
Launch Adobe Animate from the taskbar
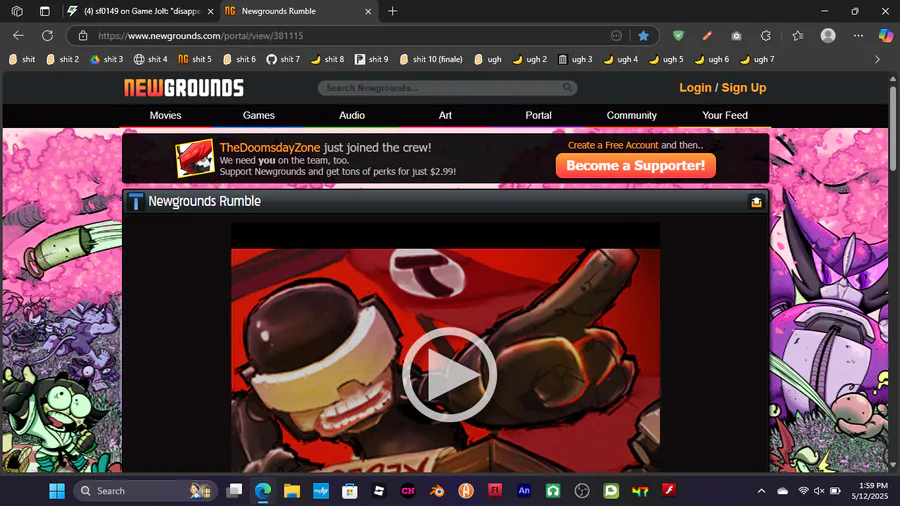524,491
